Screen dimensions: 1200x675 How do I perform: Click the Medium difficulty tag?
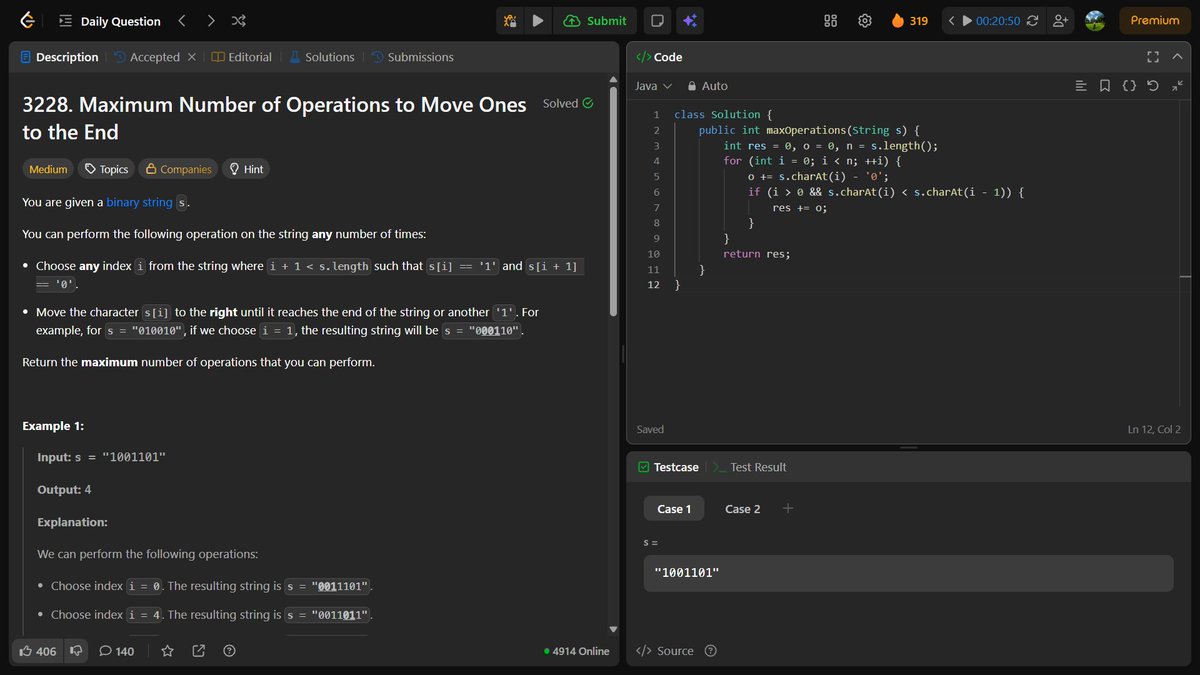point(48,169)
